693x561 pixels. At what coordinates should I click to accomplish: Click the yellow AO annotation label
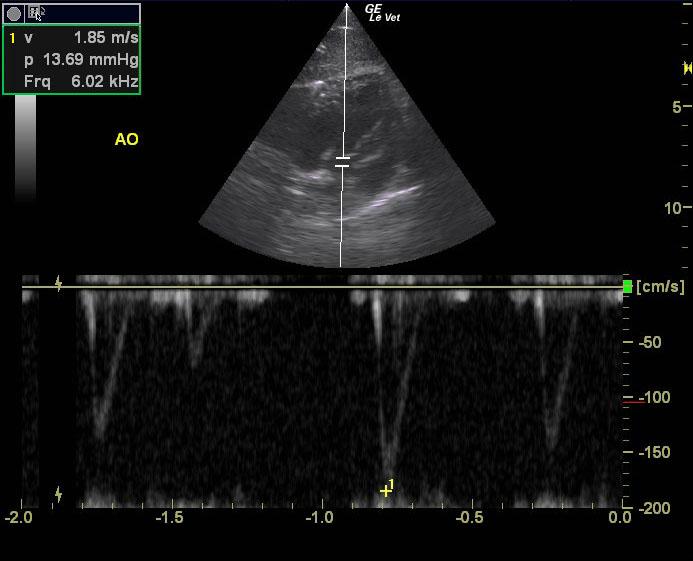click(x=126, y=140)
